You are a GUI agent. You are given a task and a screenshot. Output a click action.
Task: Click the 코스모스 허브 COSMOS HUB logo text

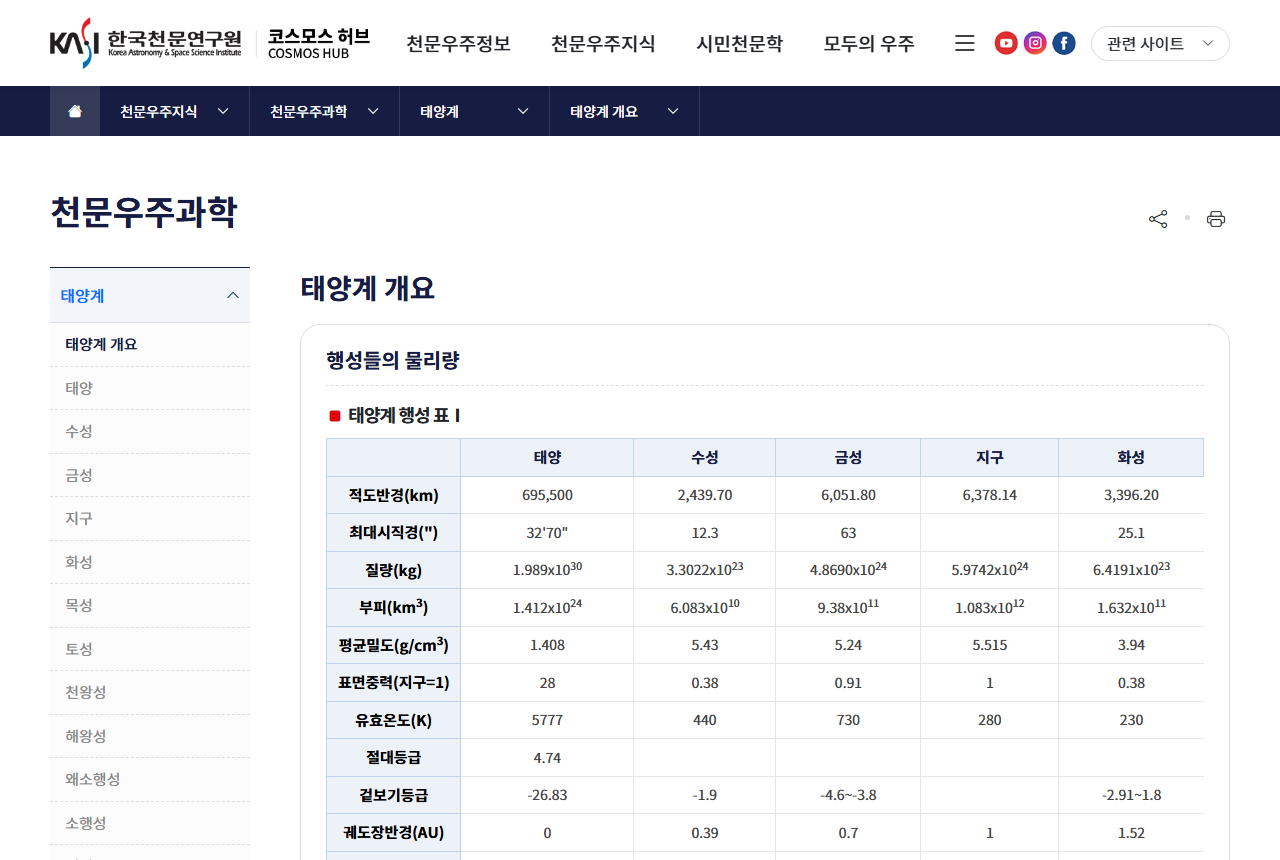point(319,43)
